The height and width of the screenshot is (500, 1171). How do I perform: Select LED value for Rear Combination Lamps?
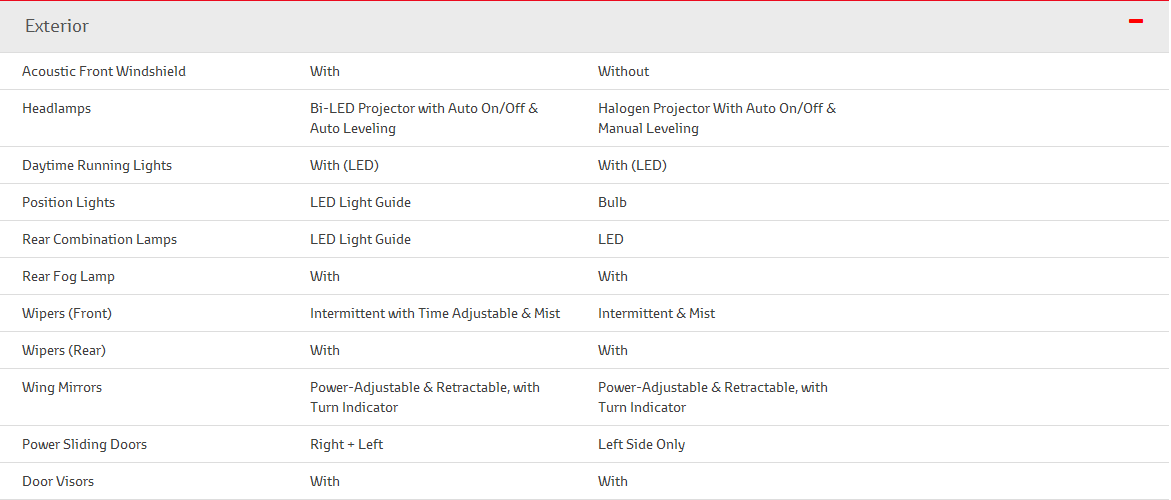[x=611, y=240]
